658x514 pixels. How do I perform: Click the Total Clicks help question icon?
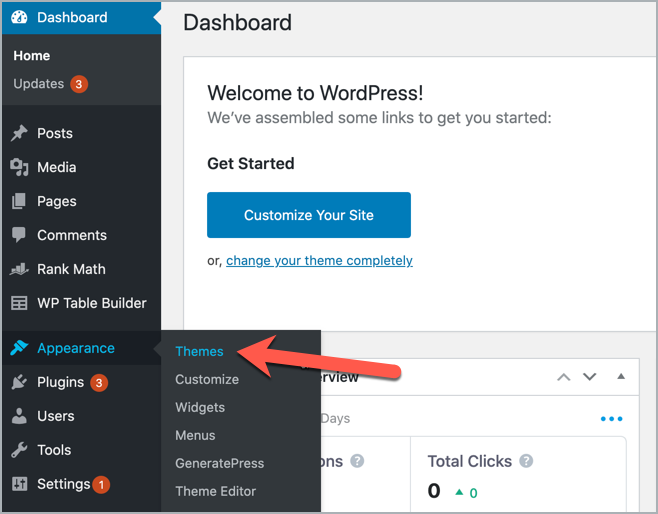pyautogui.click(x=526, y=461)
